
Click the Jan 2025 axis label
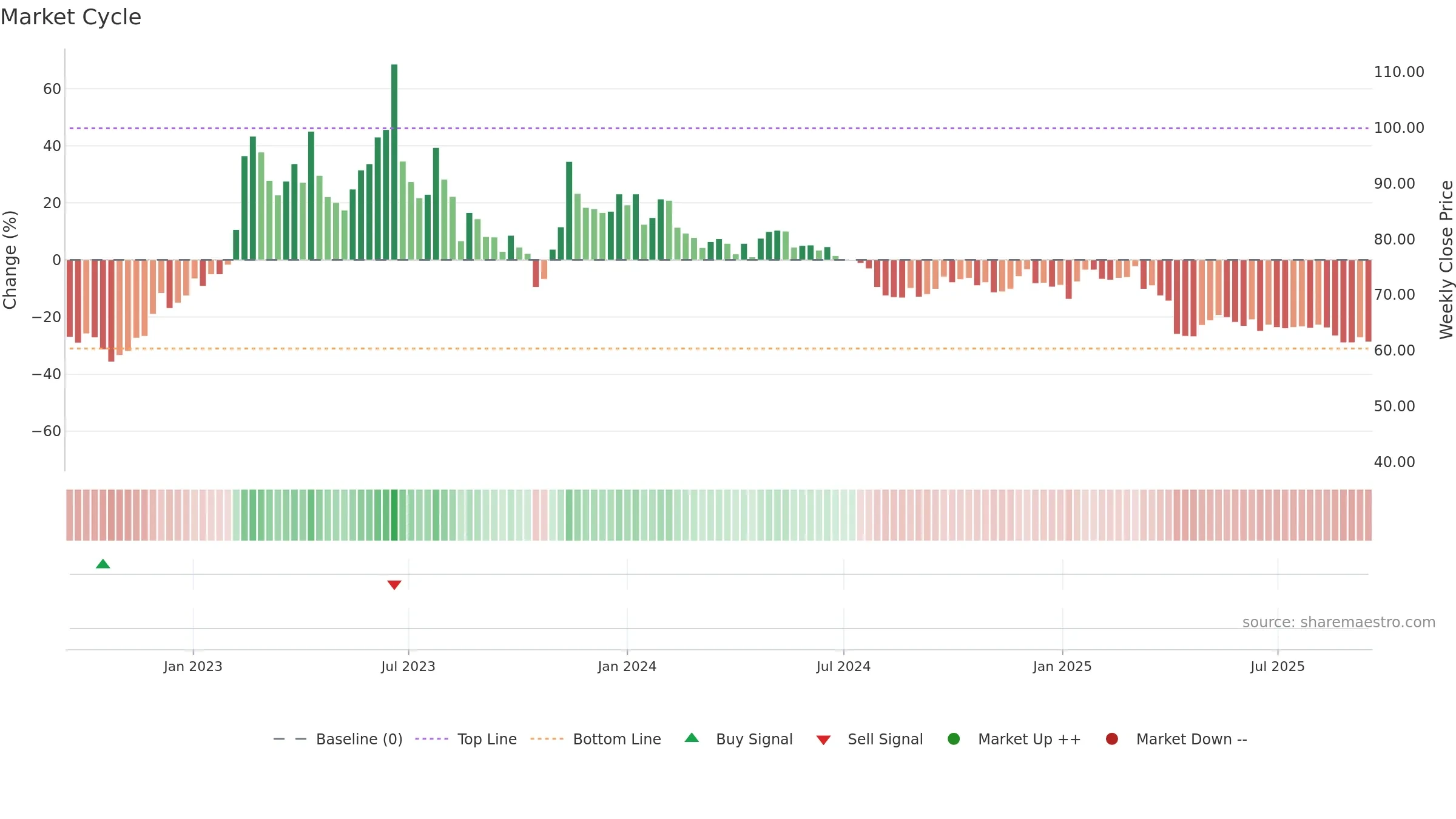1062,667
